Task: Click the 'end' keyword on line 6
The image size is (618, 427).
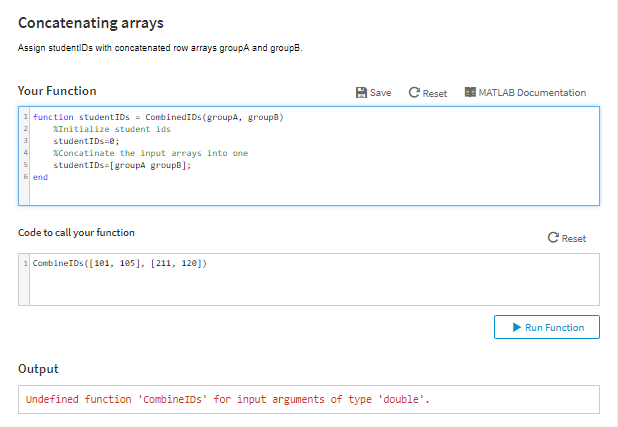Action: [40, 177]
